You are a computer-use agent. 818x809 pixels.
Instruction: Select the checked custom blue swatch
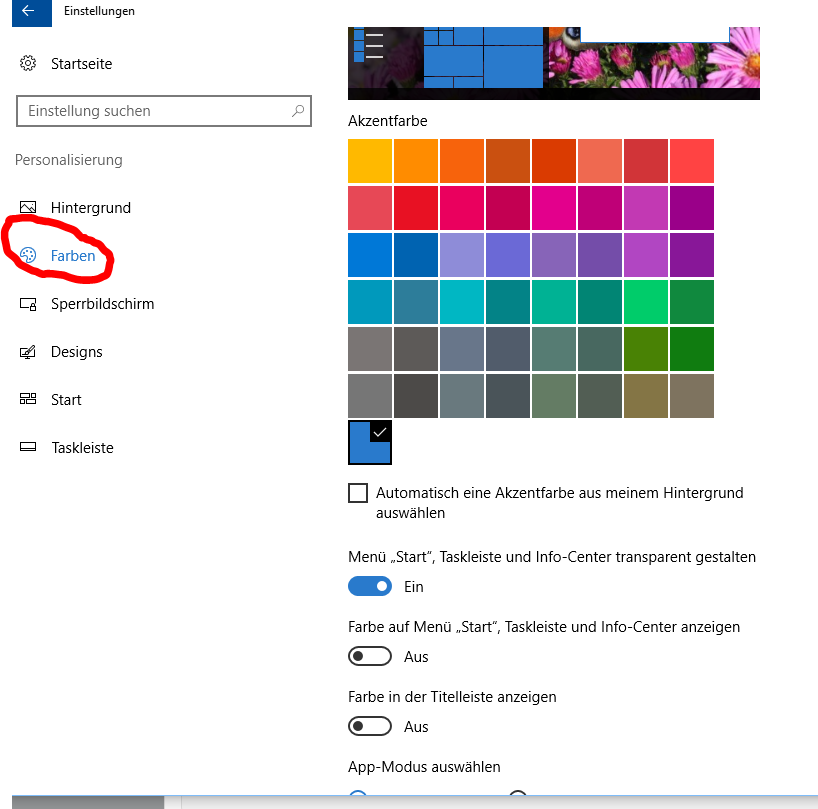[x=370, y=442]
